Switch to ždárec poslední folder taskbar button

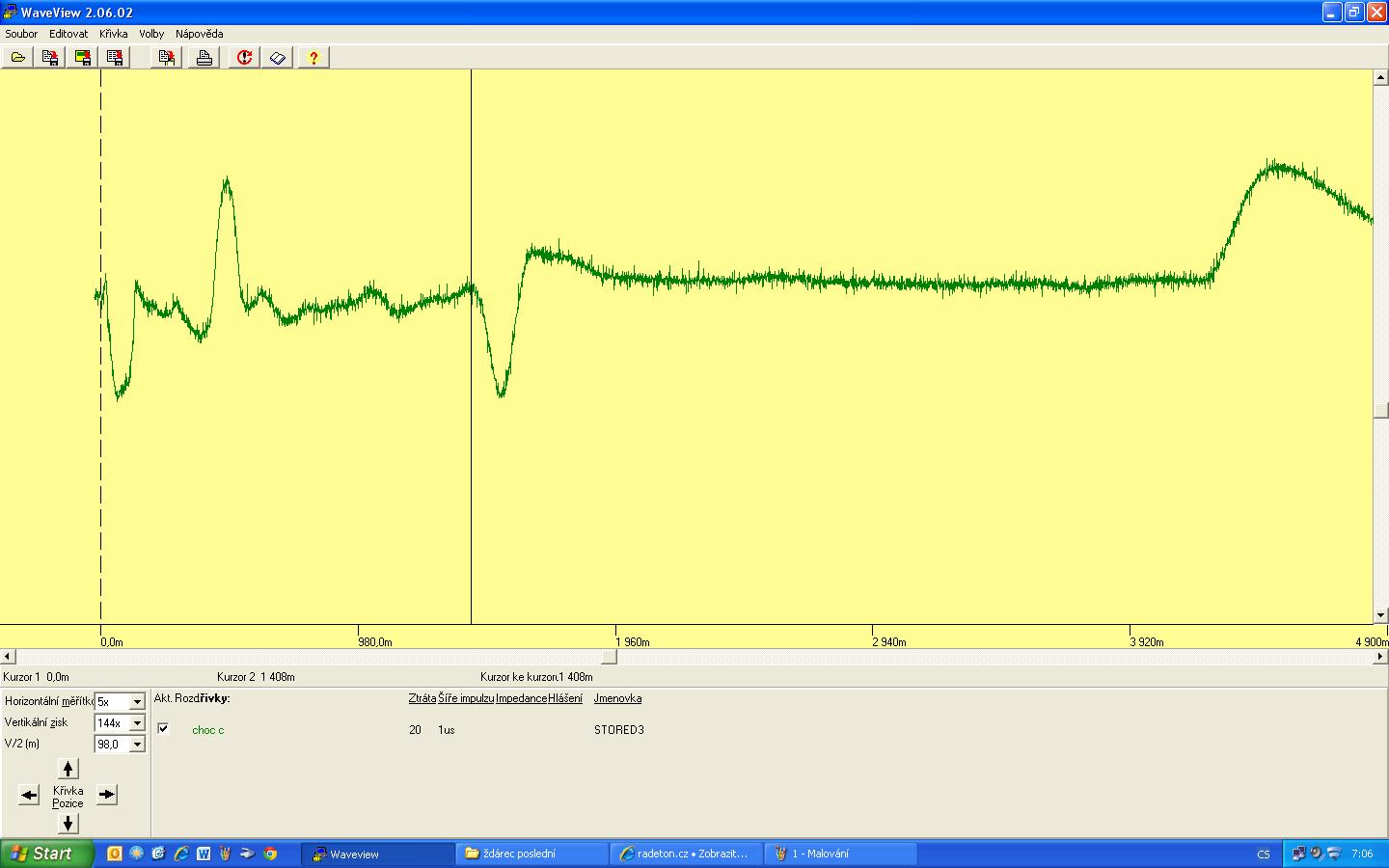pos(531,854)
